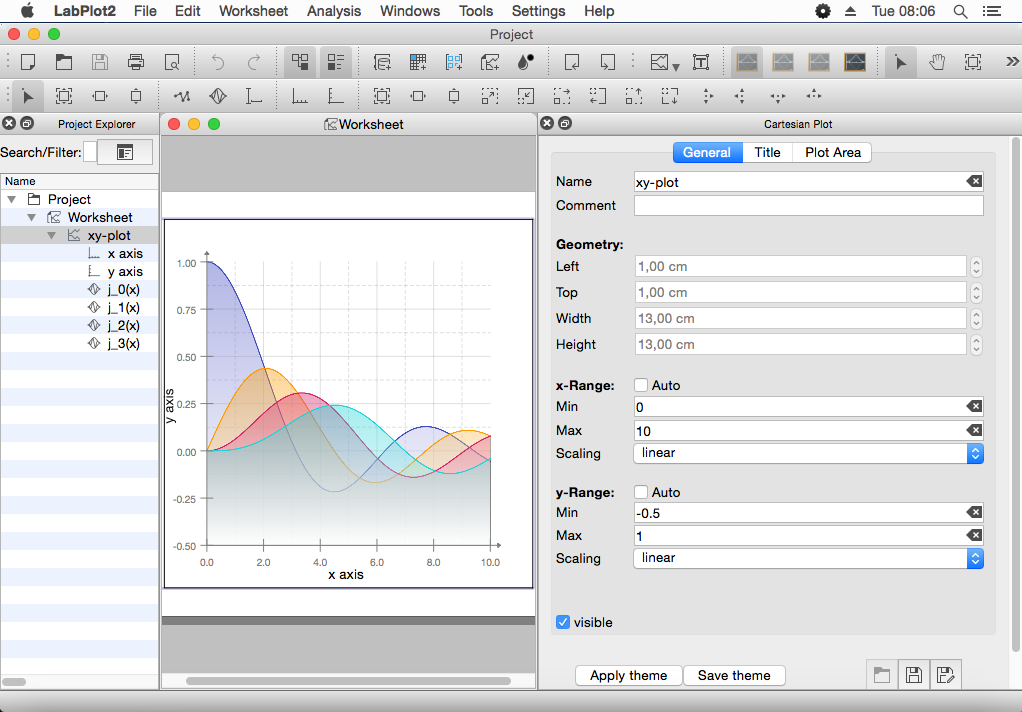Viewport: 1022px width, 712px height.
Task: Collapse the xy-plot tree item
Action: click(51, 235)
